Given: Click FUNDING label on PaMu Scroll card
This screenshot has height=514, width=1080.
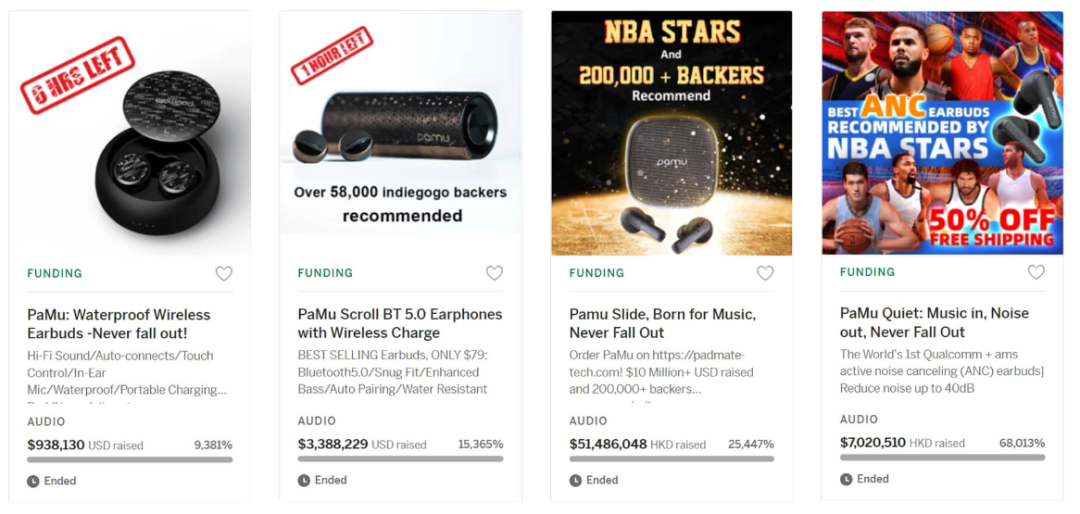Looking at the screenshot, I should pos(325,273).
